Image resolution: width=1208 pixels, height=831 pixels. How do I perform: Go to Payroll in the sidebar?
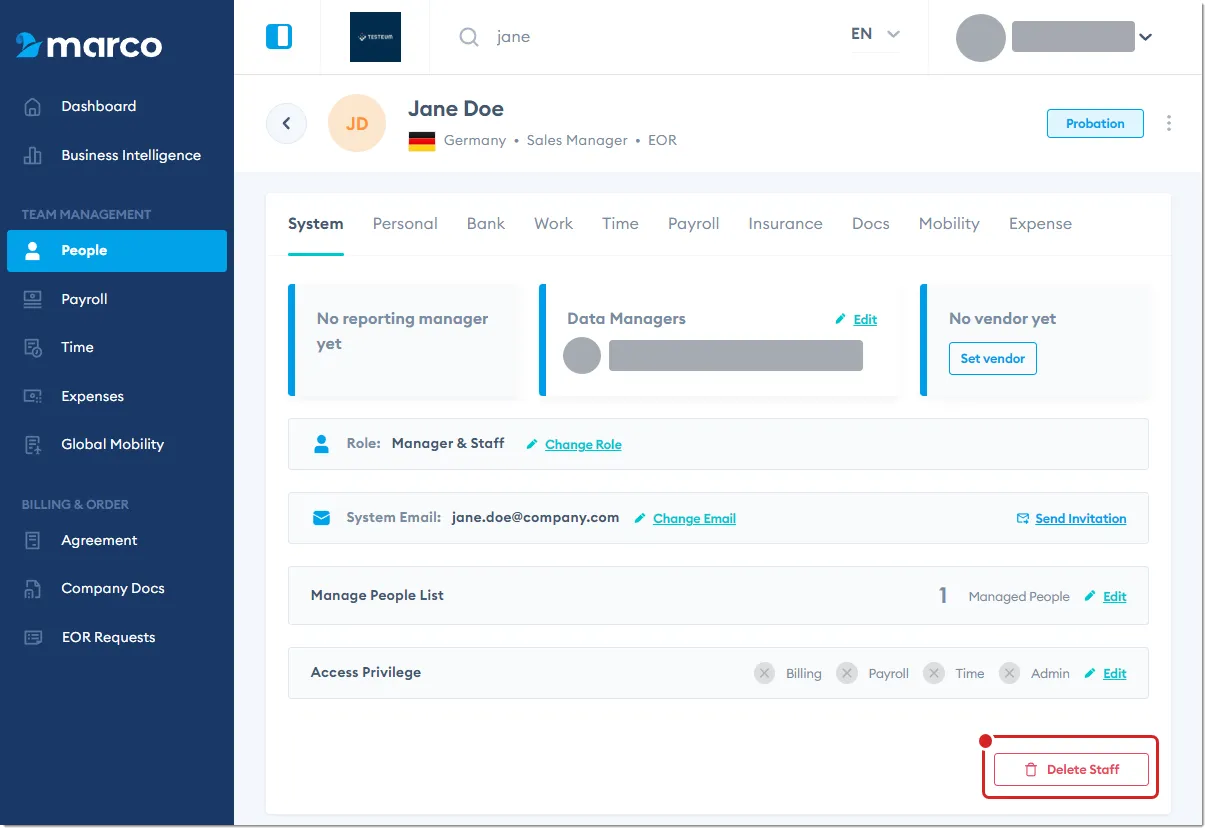point(84,299)
